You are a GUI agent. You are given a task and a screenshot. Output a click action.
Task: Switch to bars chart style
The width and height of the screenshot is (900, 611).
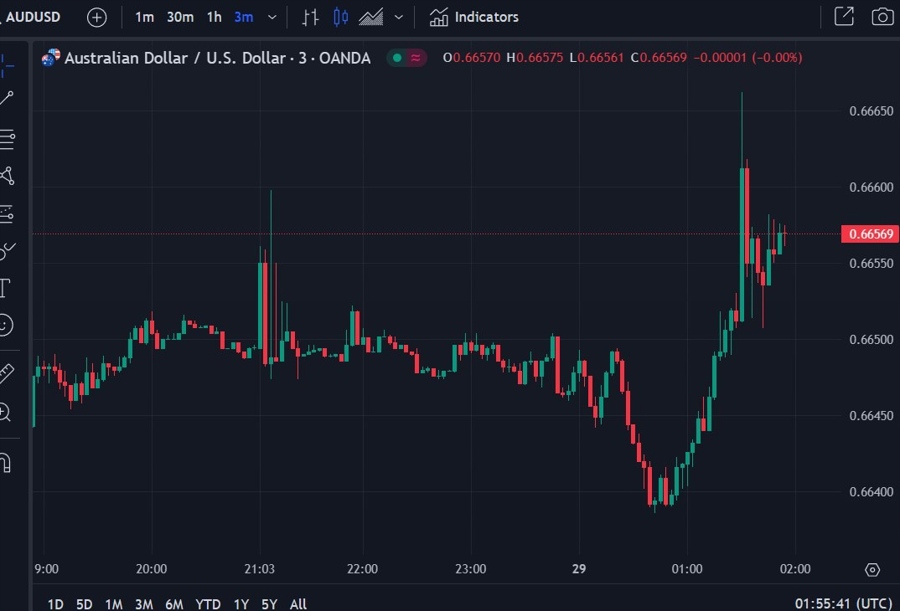click(311, 17)
